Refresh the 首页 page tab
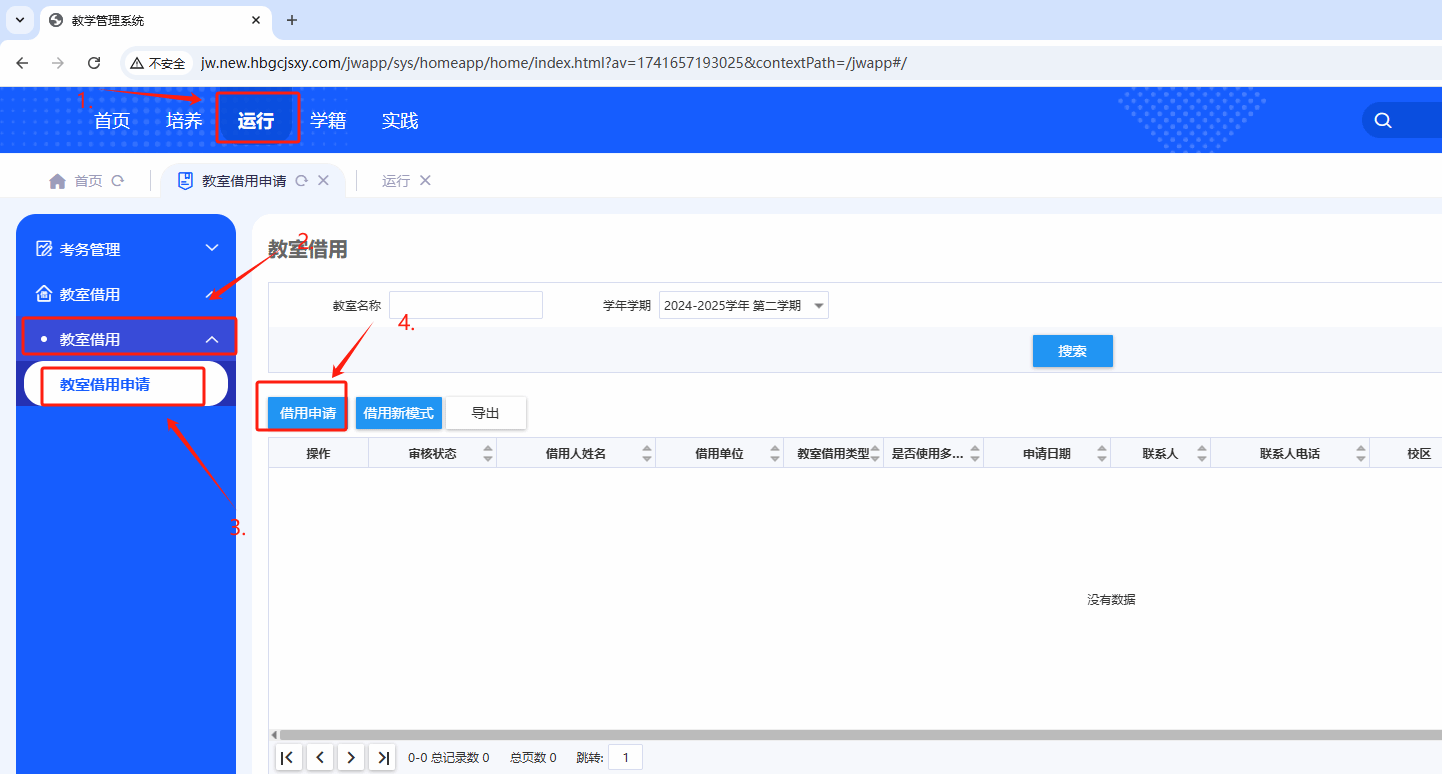1442x774 pixels. click(117, 181)
